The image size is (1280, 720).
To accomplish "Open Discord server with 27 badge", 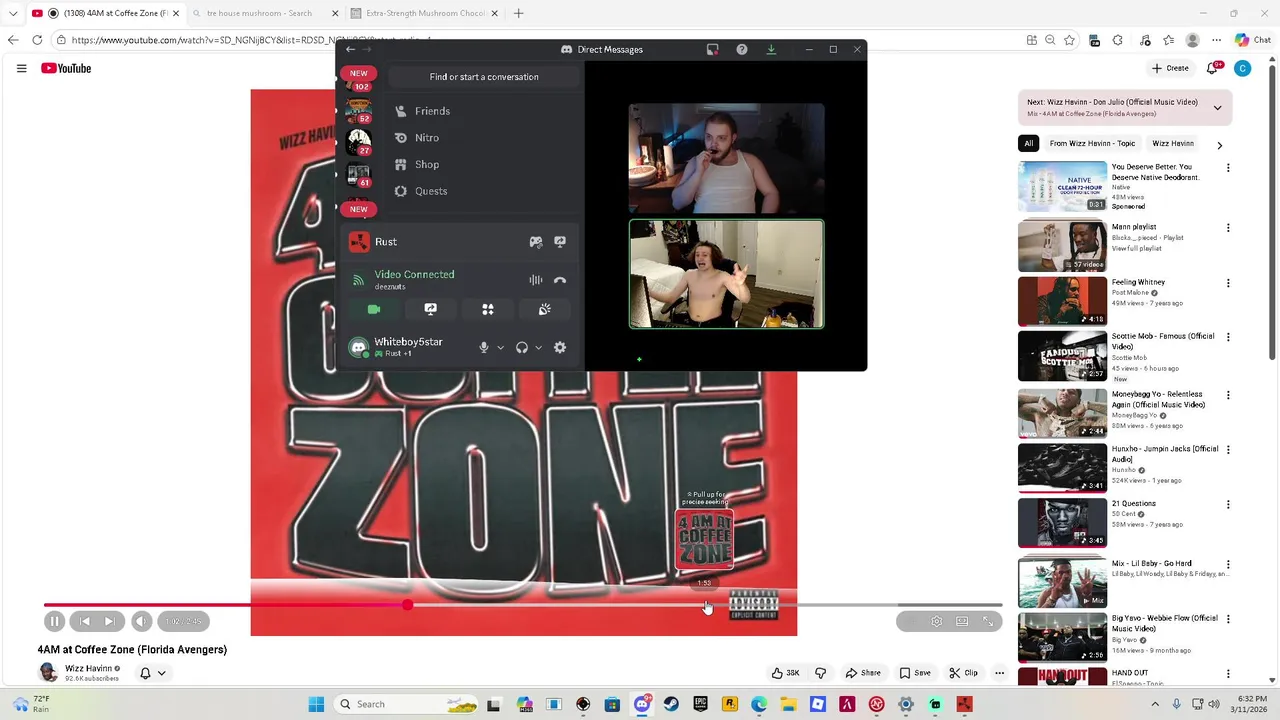I will click(358, 142).
